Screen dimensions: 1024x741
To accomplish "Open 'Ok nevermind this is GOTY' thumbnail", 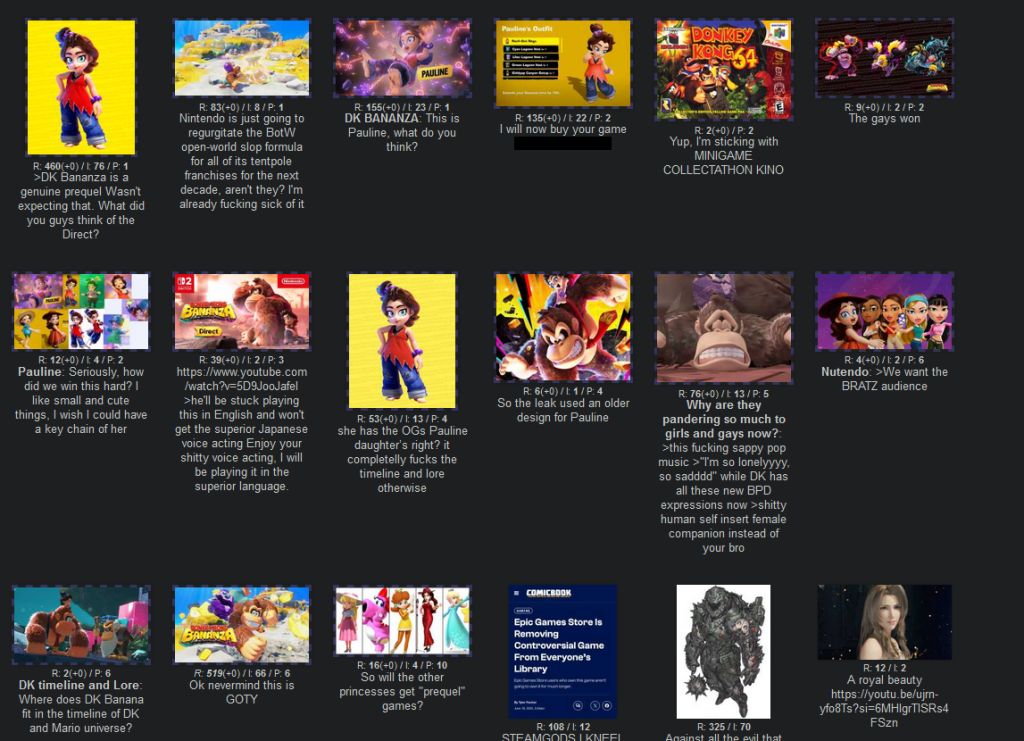I will click(x=242, y=625).
